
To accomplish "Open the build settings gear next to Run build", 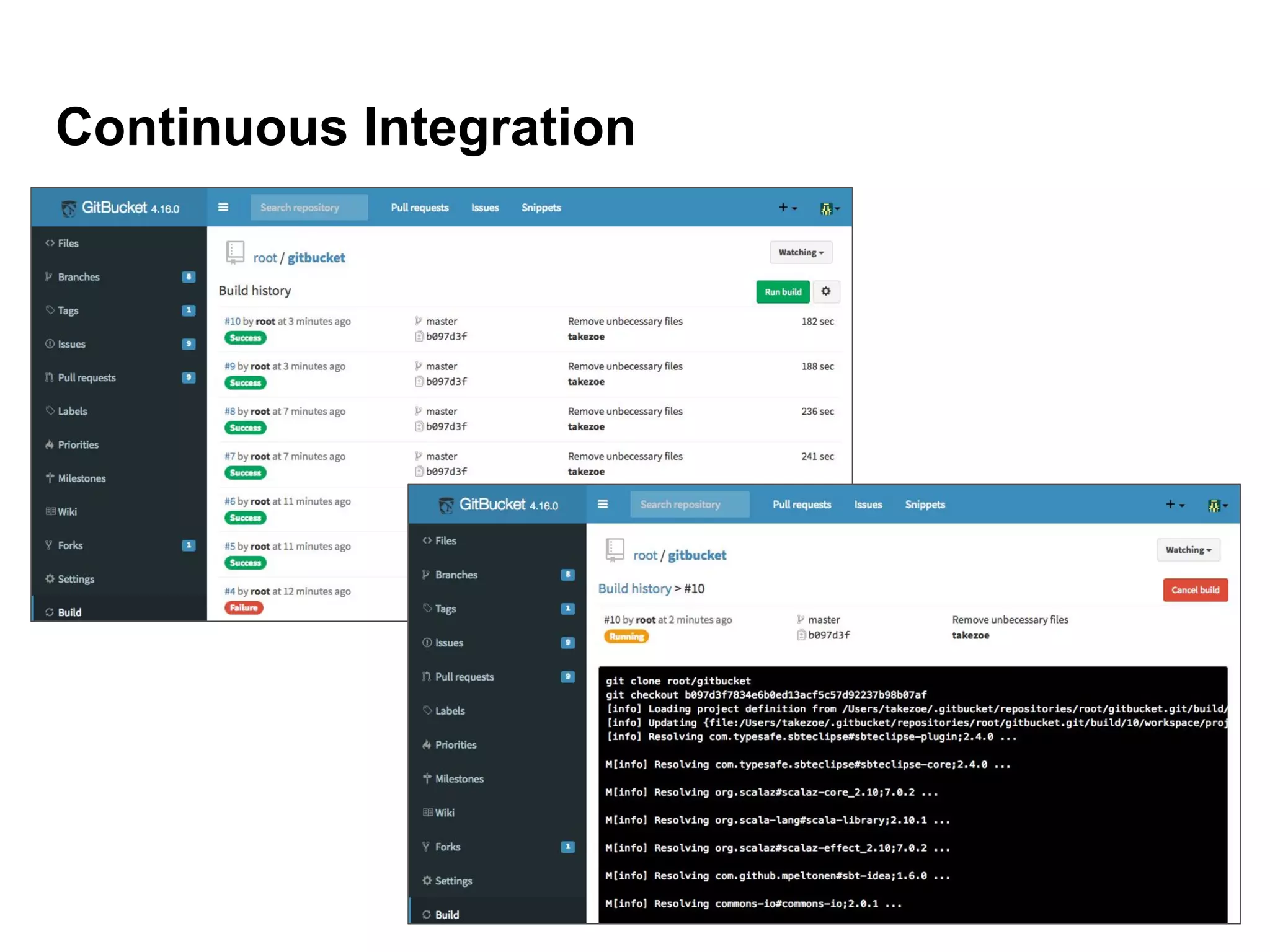I will click(826, 291).
